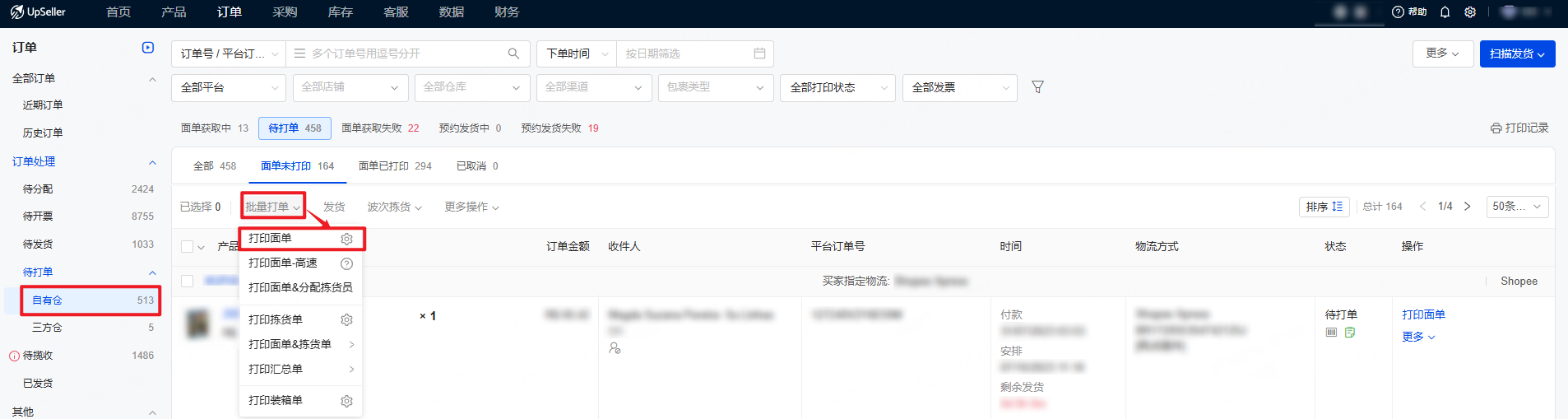The width and height of the screenshot is (1568, 419).
Task: Collapse sidebar with the toggle icon
Action: tap(148, 48)
